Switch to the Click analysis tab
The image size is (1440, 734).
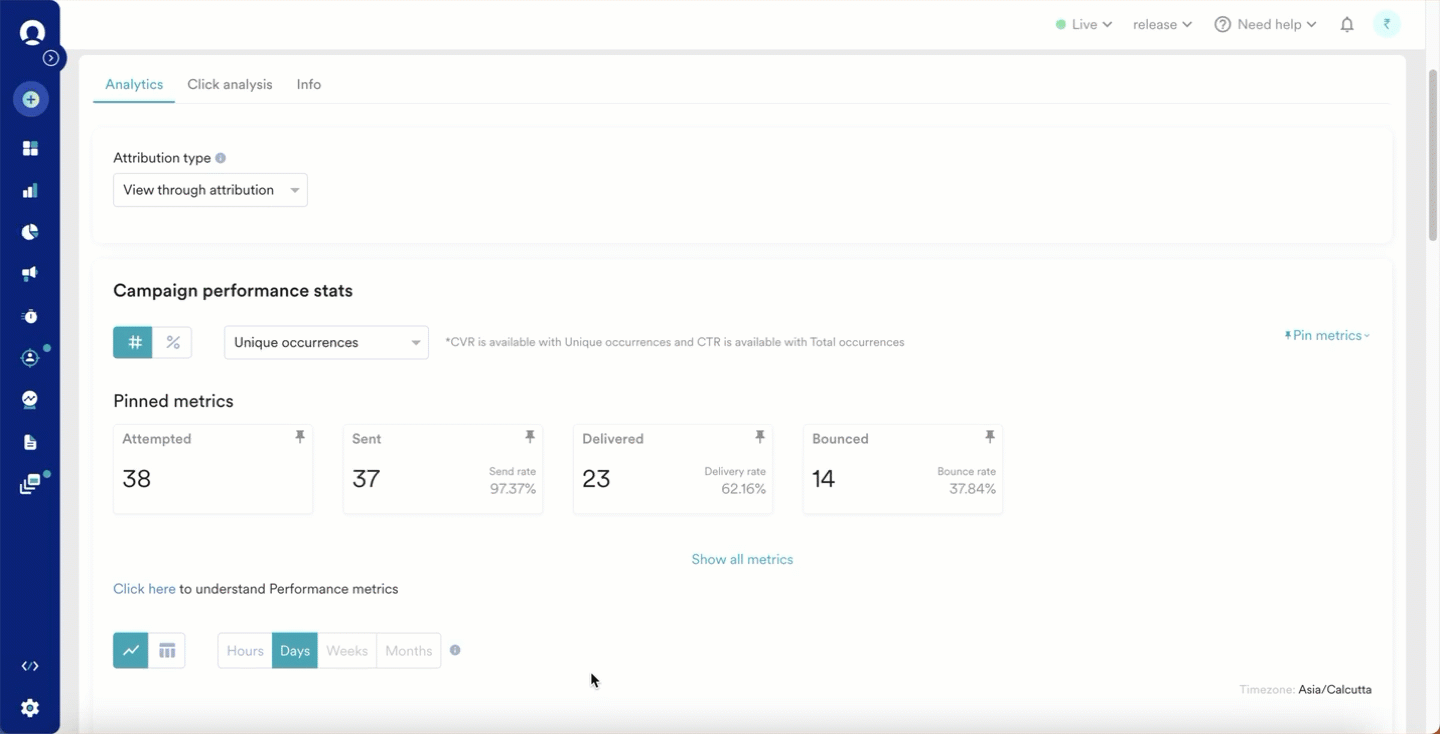[x=230, y=84]
